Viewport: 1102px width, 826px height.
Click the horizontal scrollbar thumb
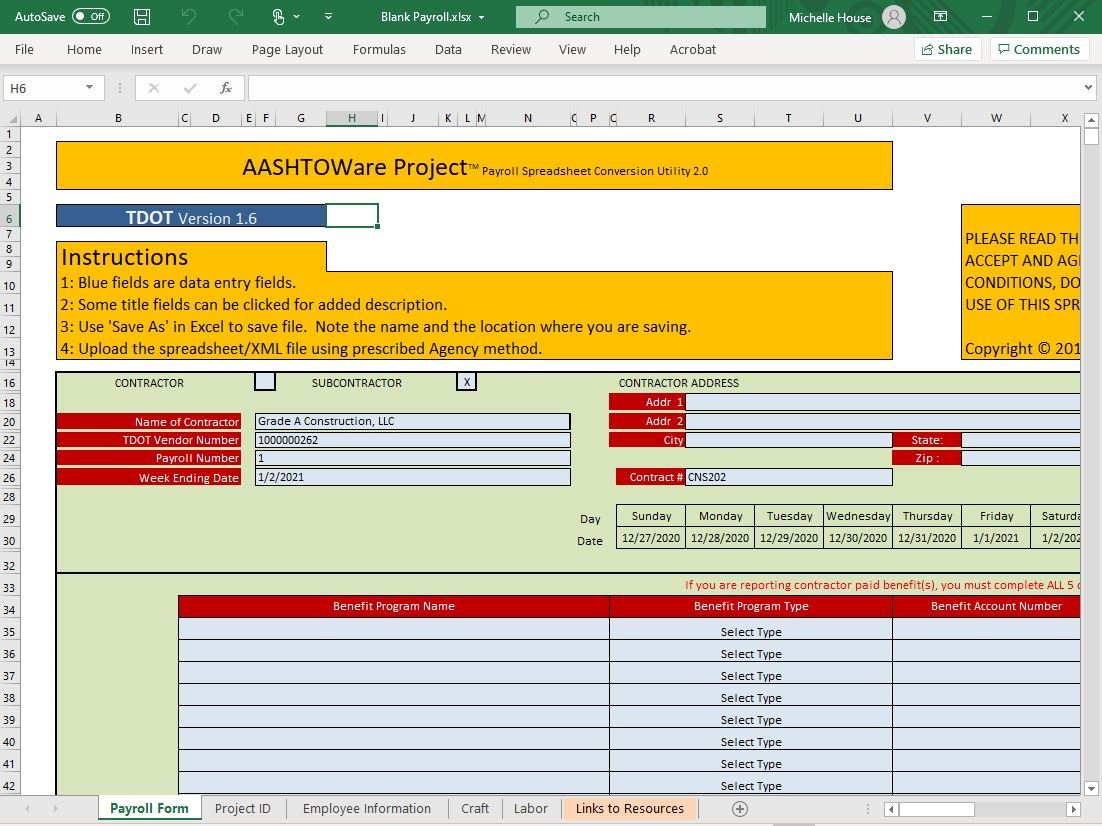pos(936,809)
